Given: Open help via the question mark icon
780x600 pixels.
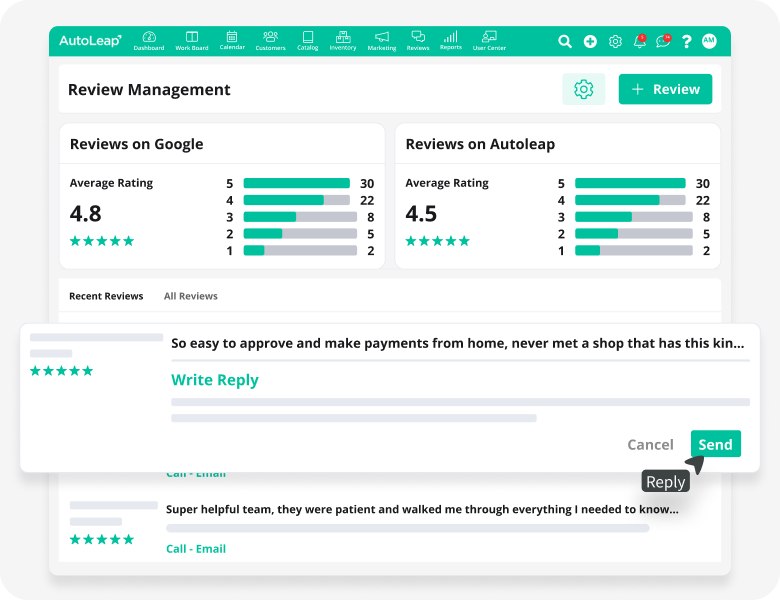Looking at the screenshot, I should tap(686, 41).
